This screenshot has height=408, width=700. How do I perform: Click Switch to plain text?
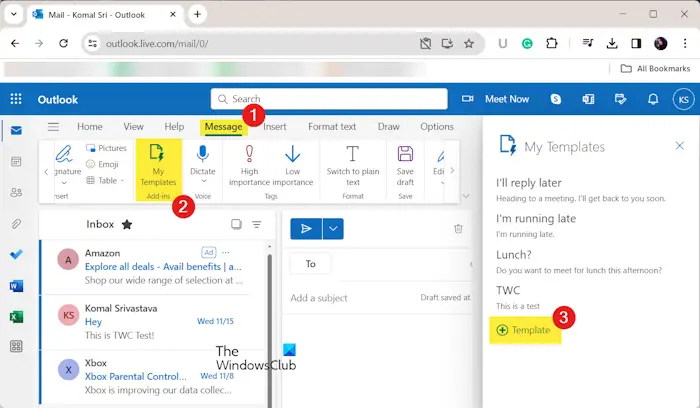point(353,165)
